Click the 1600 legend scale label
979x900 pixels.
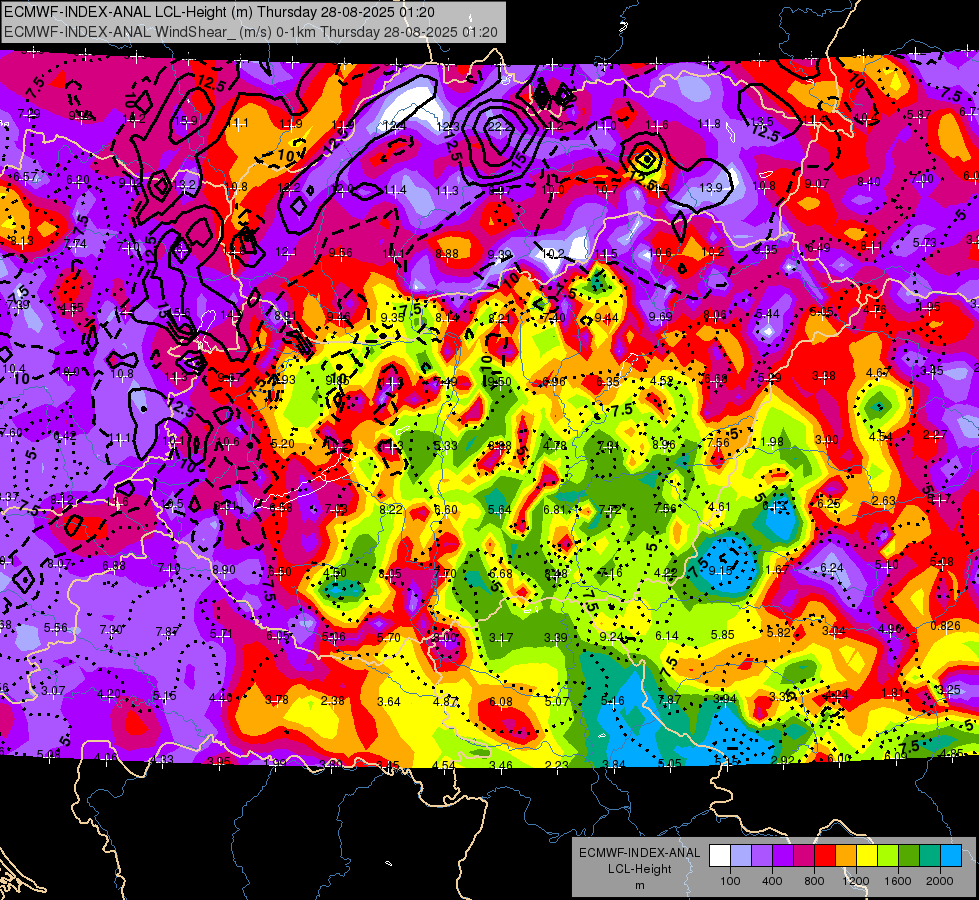pyautogui.click(x=898, y=881)
